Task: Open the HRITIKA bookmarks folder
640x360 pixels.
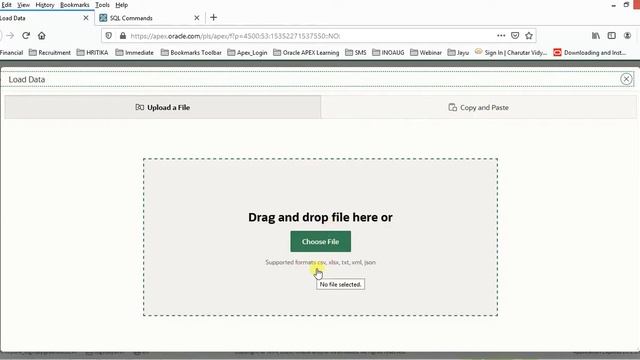Action: 93,53
